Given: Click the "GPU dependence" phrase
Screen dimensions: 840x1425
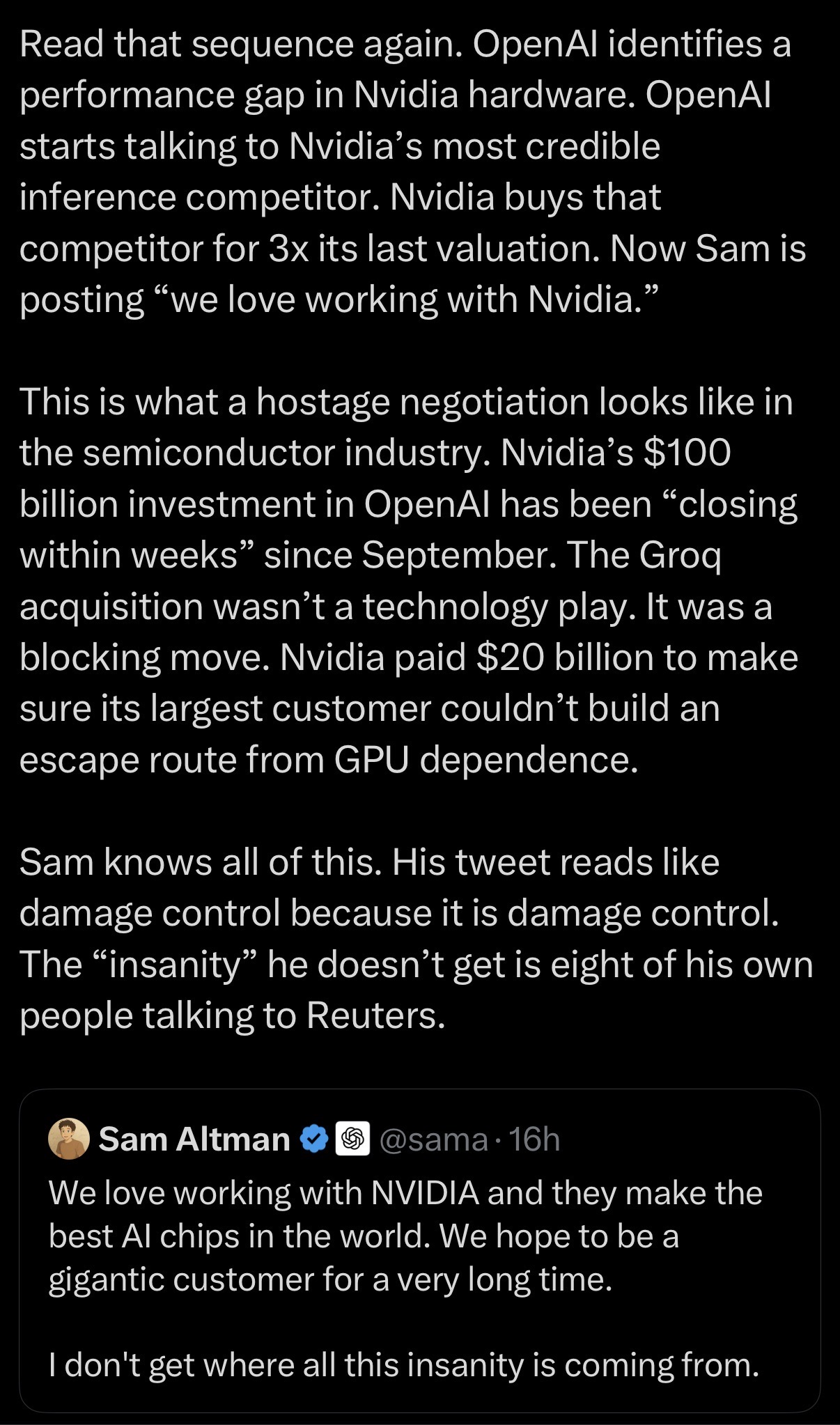Looking at the screenshot, I should pyautogui.click(x=485, y=760).
